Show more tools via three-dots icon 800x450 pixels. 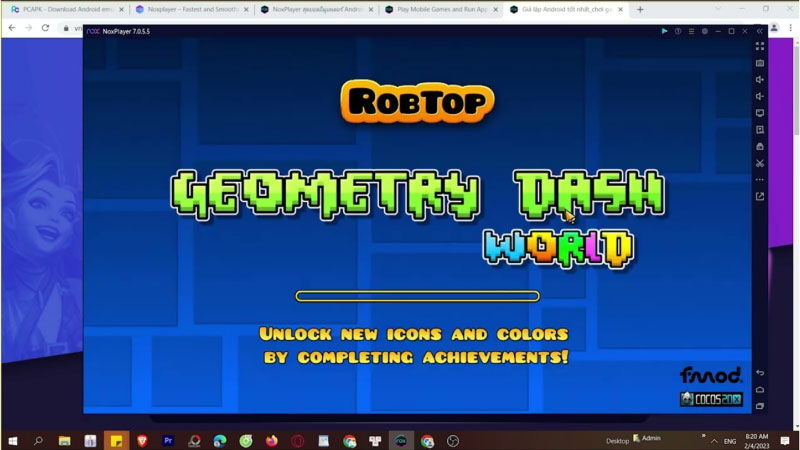tap(760, 180)
